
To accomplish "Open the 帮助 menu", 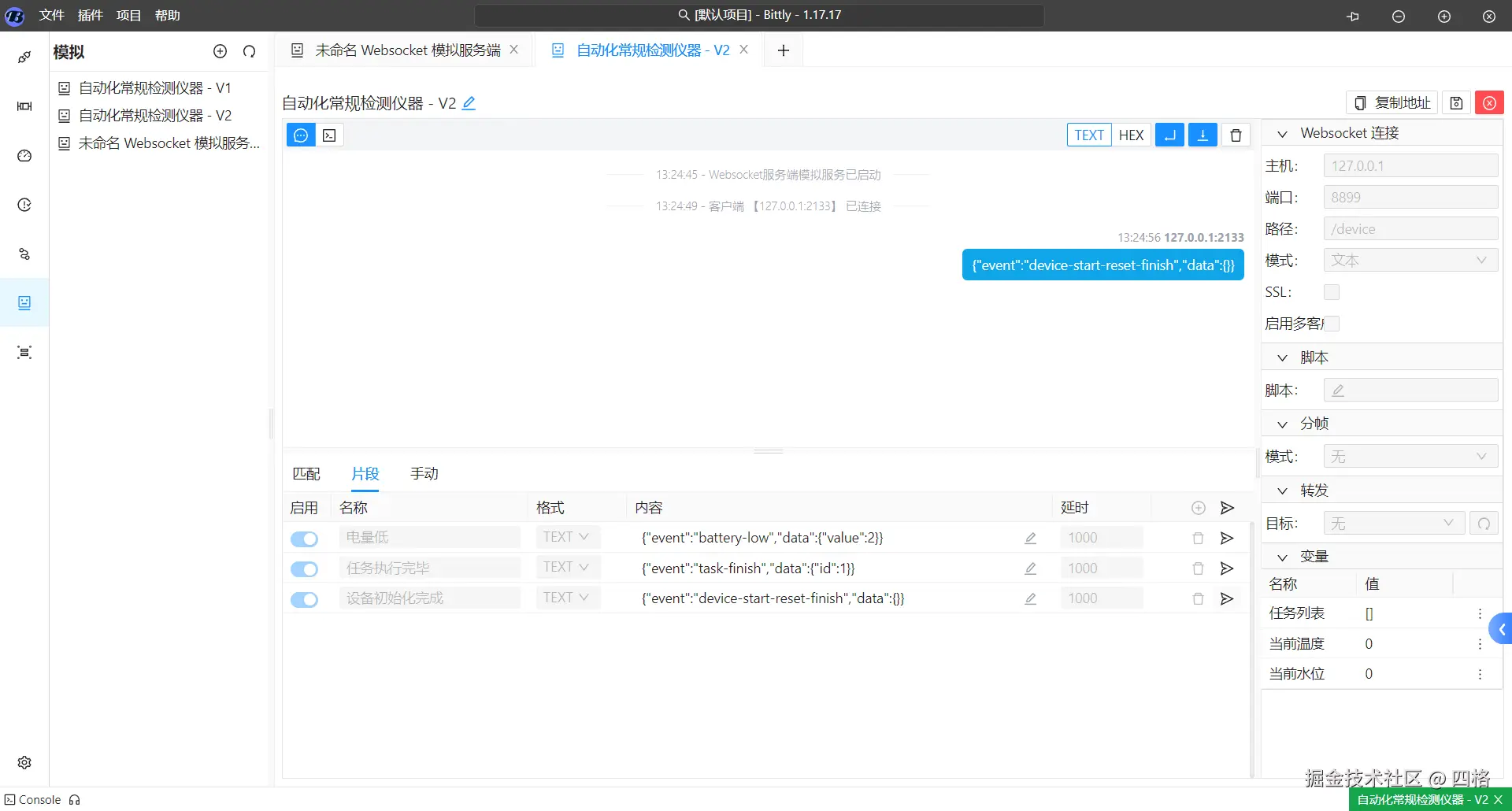I will [x=168, y=15].
